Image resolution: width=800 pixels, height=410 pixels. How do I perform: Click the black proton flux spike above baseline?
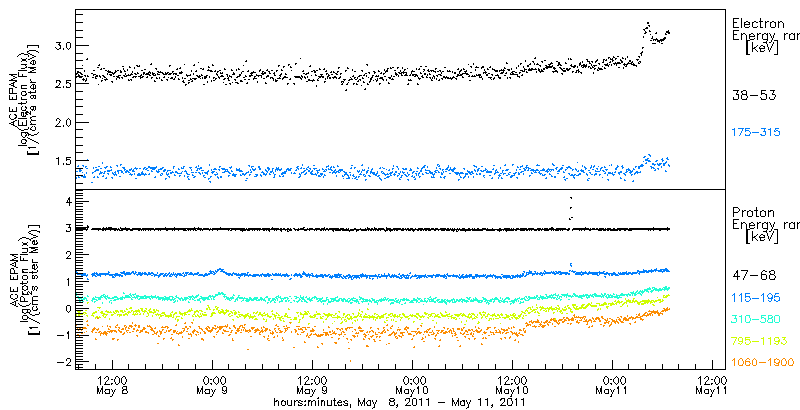pos(570,208)
